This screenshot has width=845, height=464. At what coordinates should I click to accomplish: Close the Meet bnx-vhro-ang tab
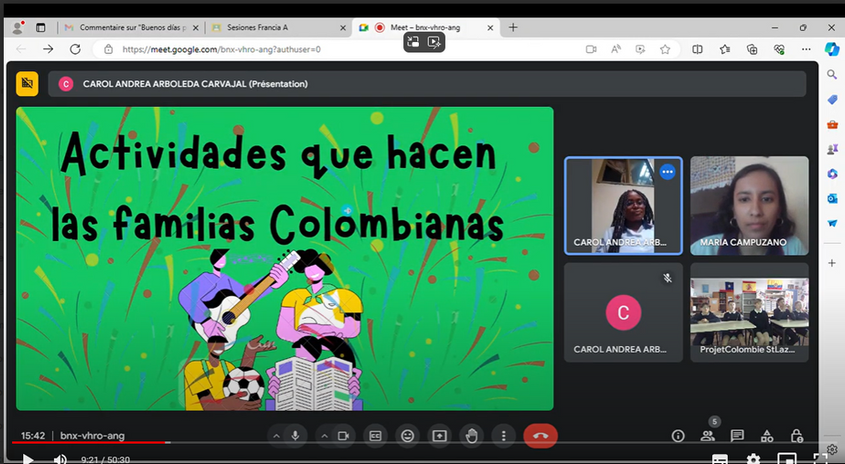(490, 28)
